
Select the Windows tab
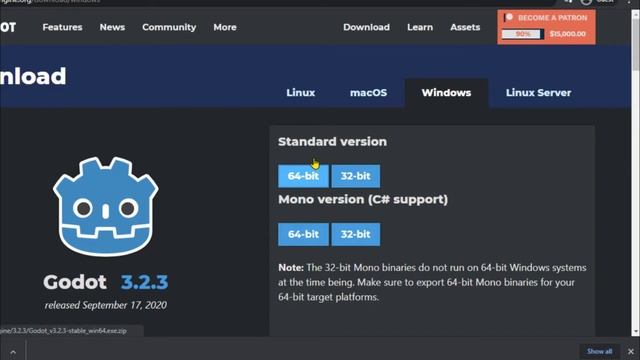(x=446, y=93)
